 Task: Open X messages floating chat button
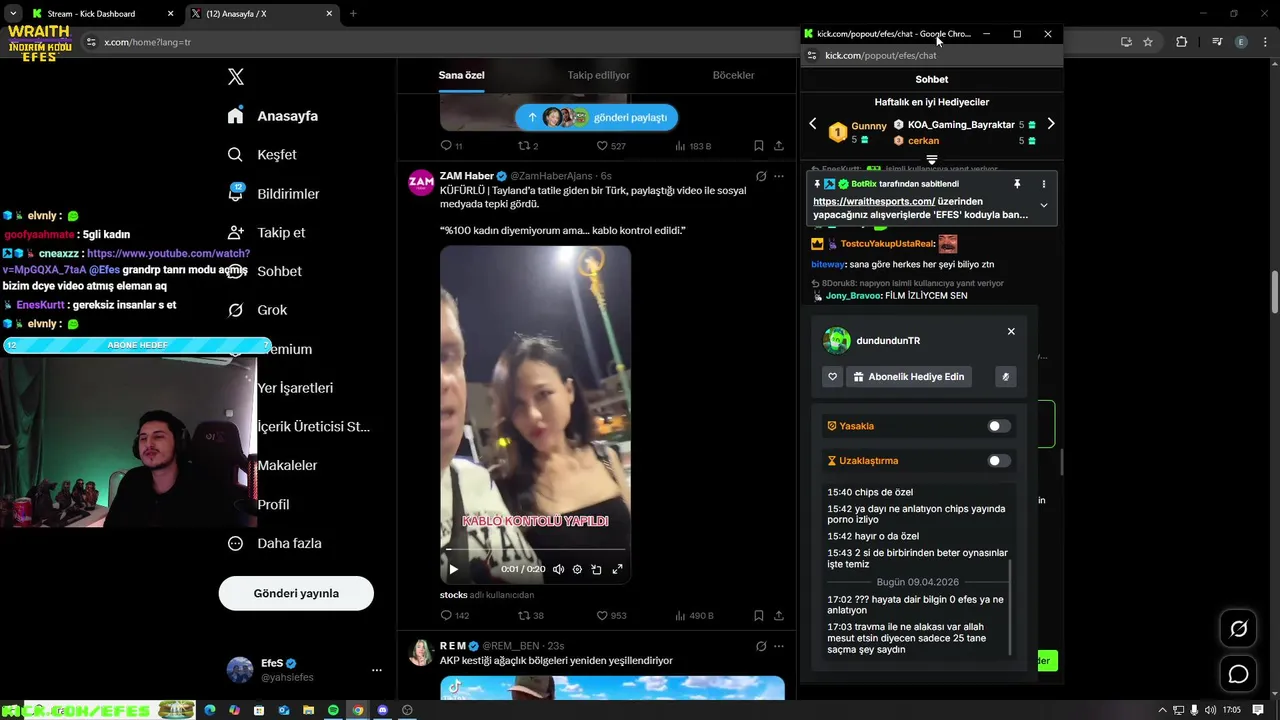click(x=1238, y=674)
